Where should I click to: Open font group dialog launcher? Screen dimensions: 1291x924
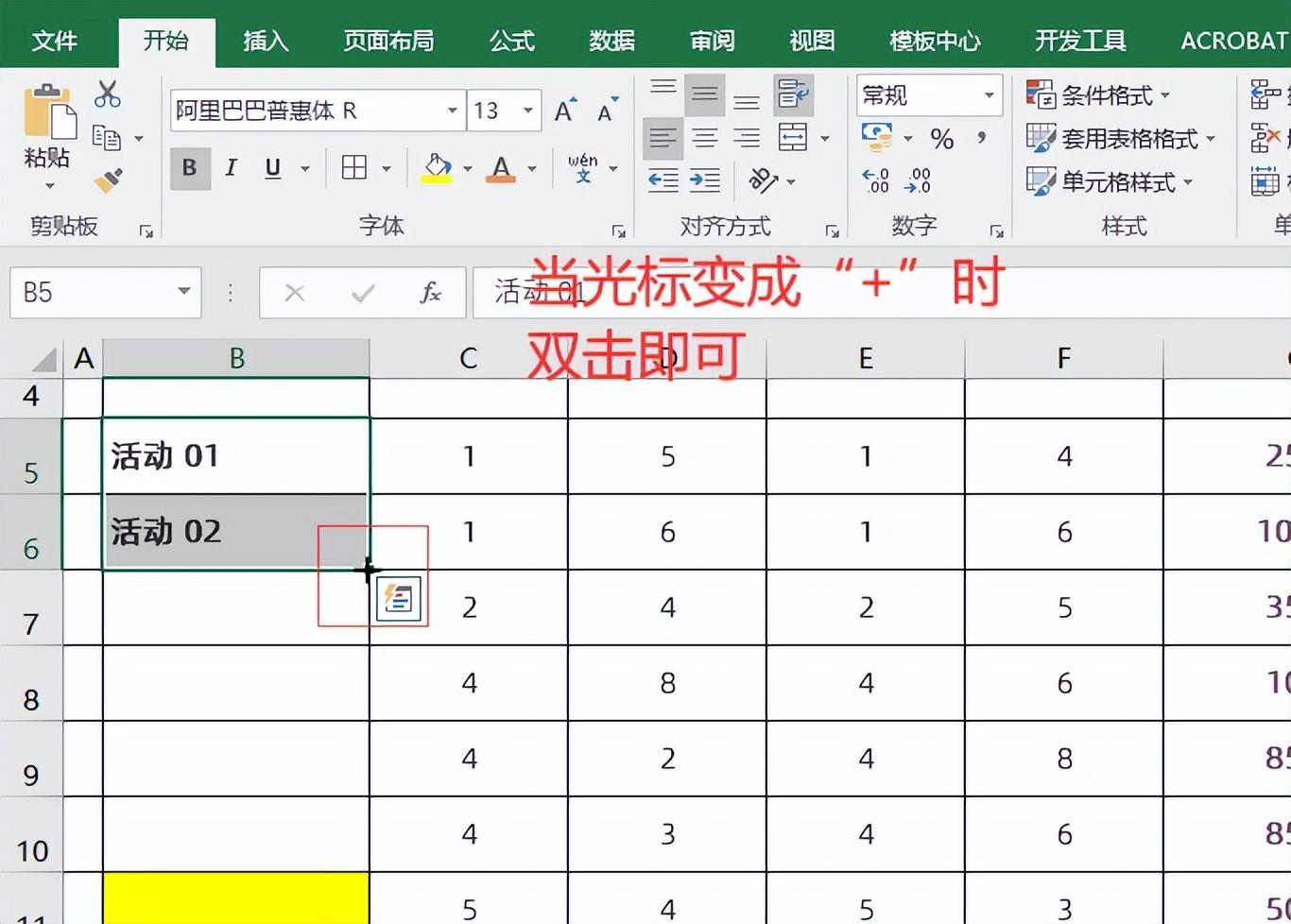tap(618, 231)
